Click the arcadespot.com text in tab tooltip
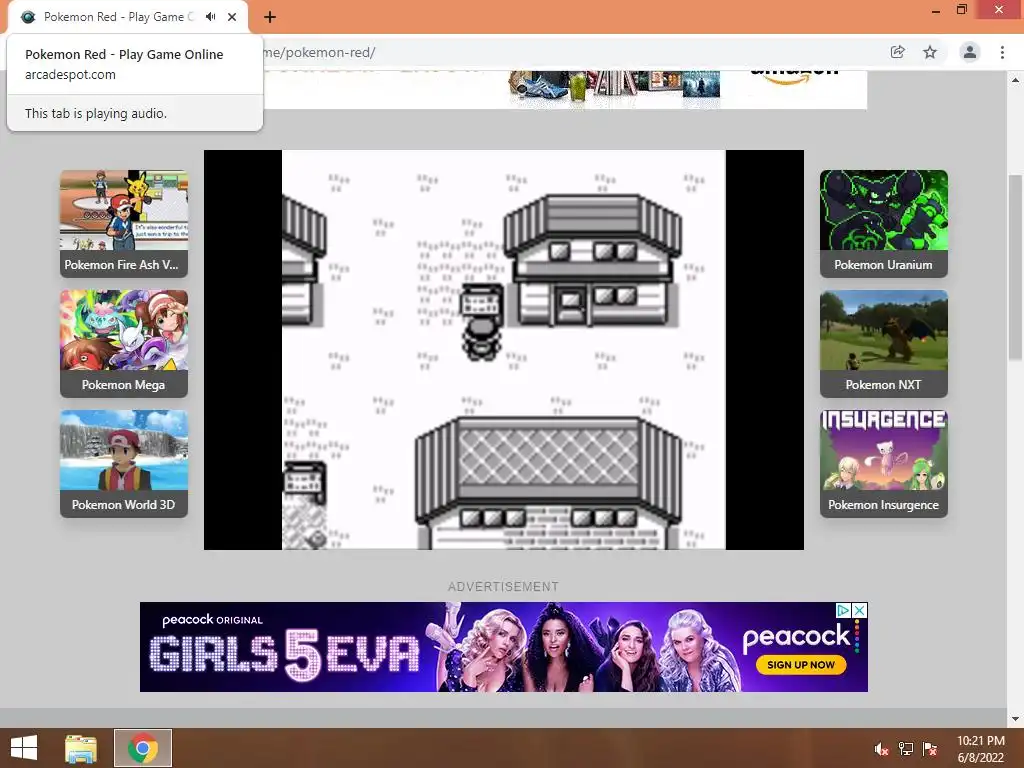Viewport: 1024px width, 768px height. [71, 74]
